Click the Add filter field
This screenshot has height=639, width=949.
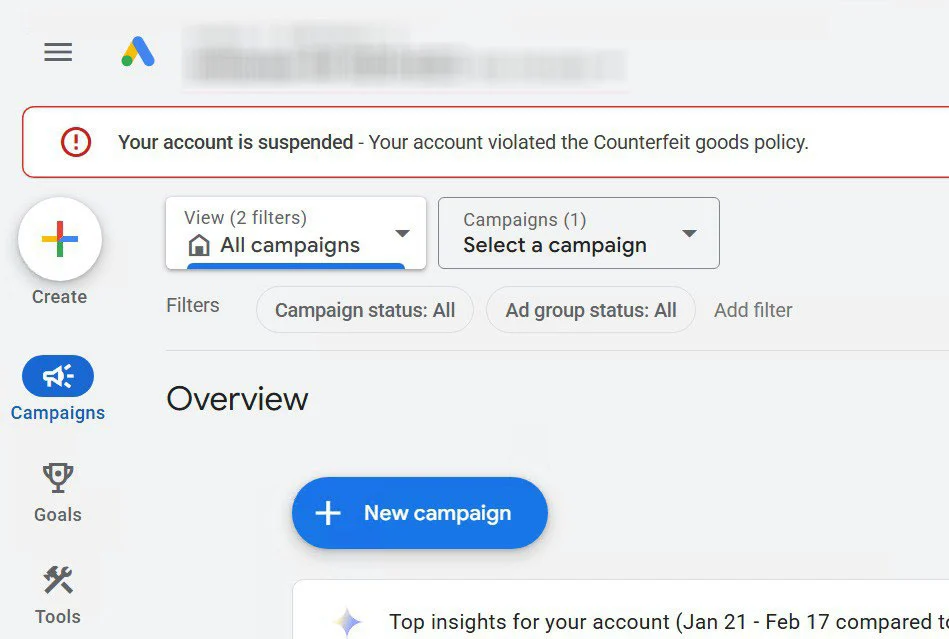(x=753, y=311)
